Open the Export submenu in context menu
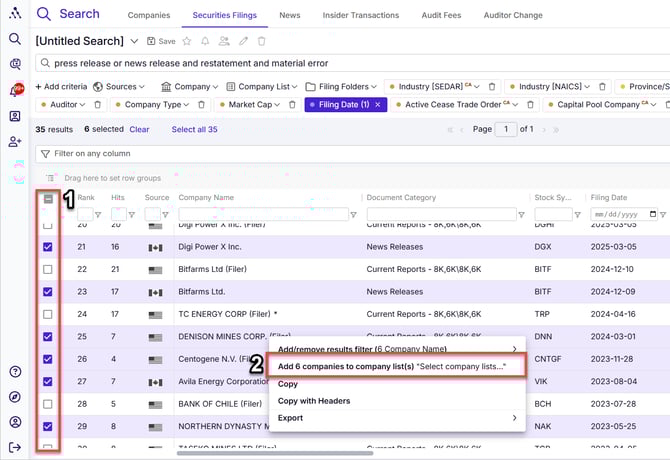This screenshot has width=670, height=460. point(397,418)
